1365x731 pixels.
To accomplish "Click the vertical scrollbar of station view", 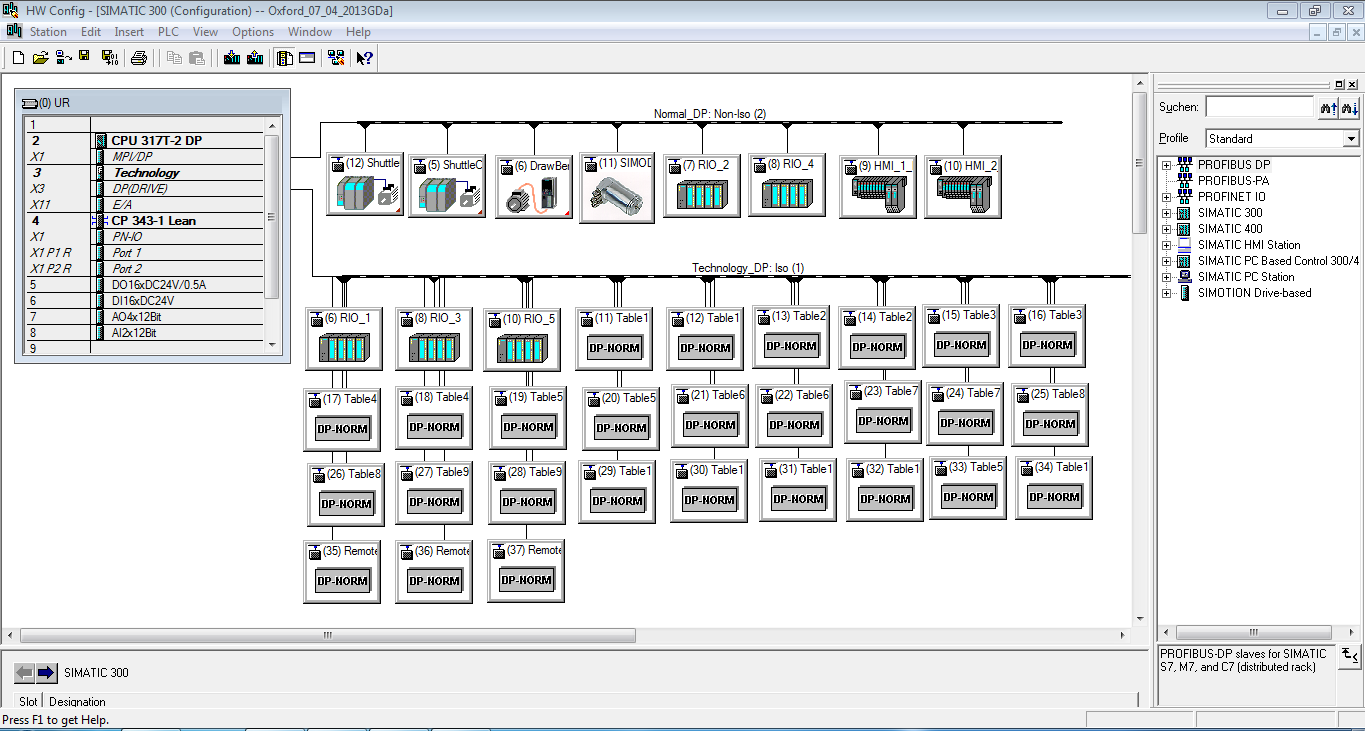I will point(1139,164).
